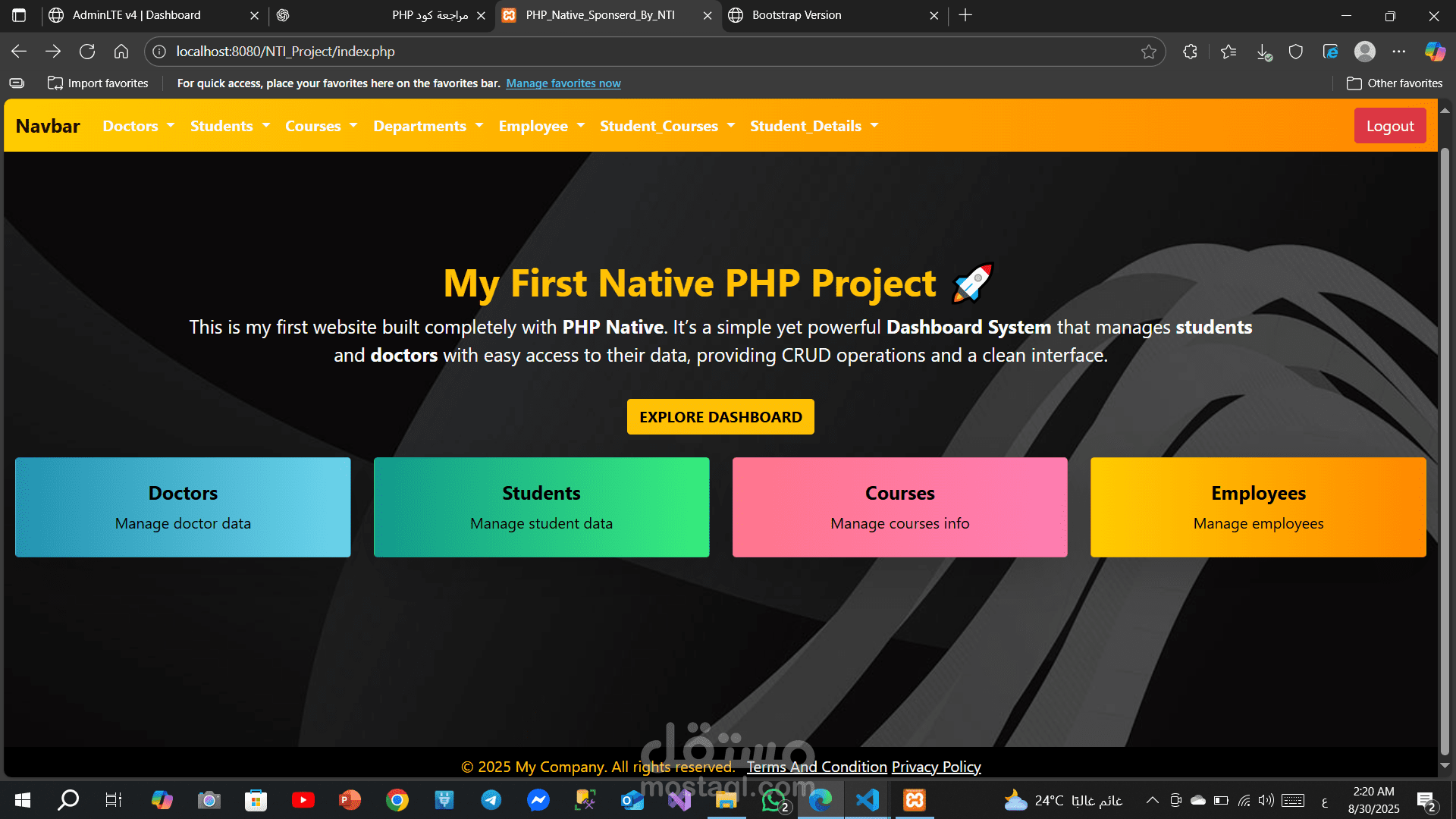This screenshot has width=1456, height=819.
Task: Click the red Logout button
Action: click(1390, 126)
